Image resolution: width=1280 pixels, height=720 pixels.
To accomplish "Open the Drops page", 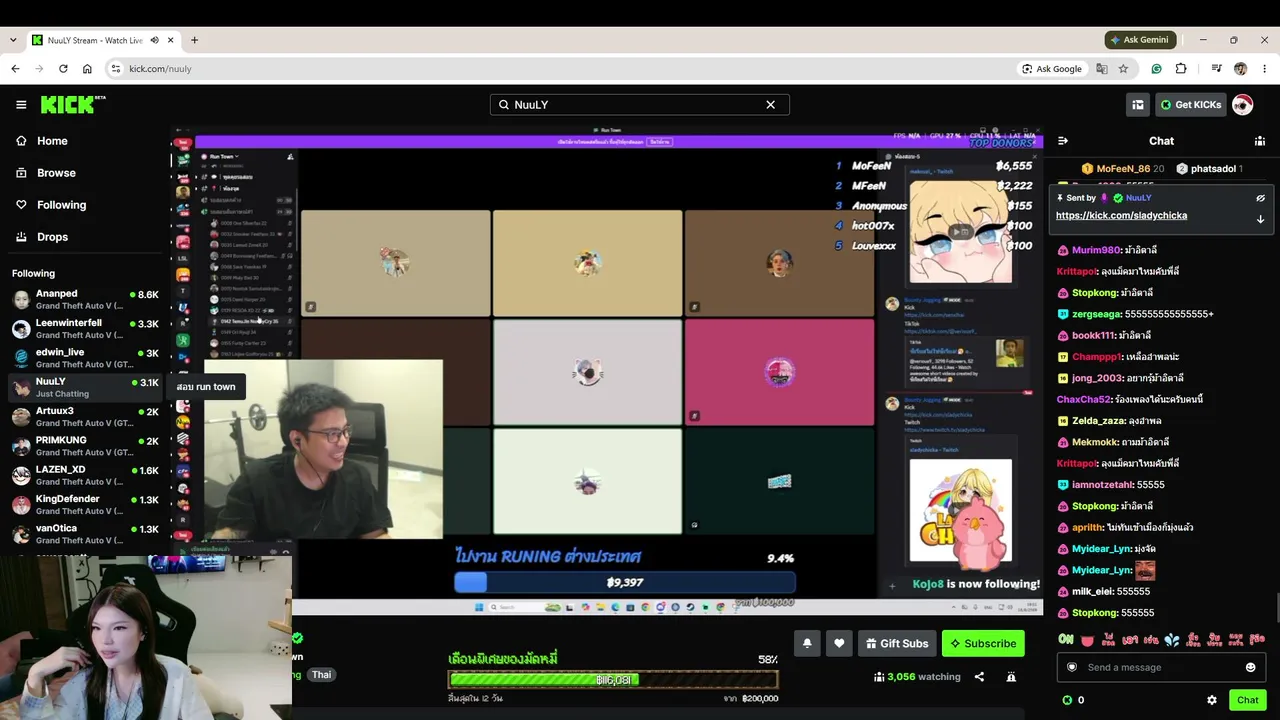I will click(42, 237).
